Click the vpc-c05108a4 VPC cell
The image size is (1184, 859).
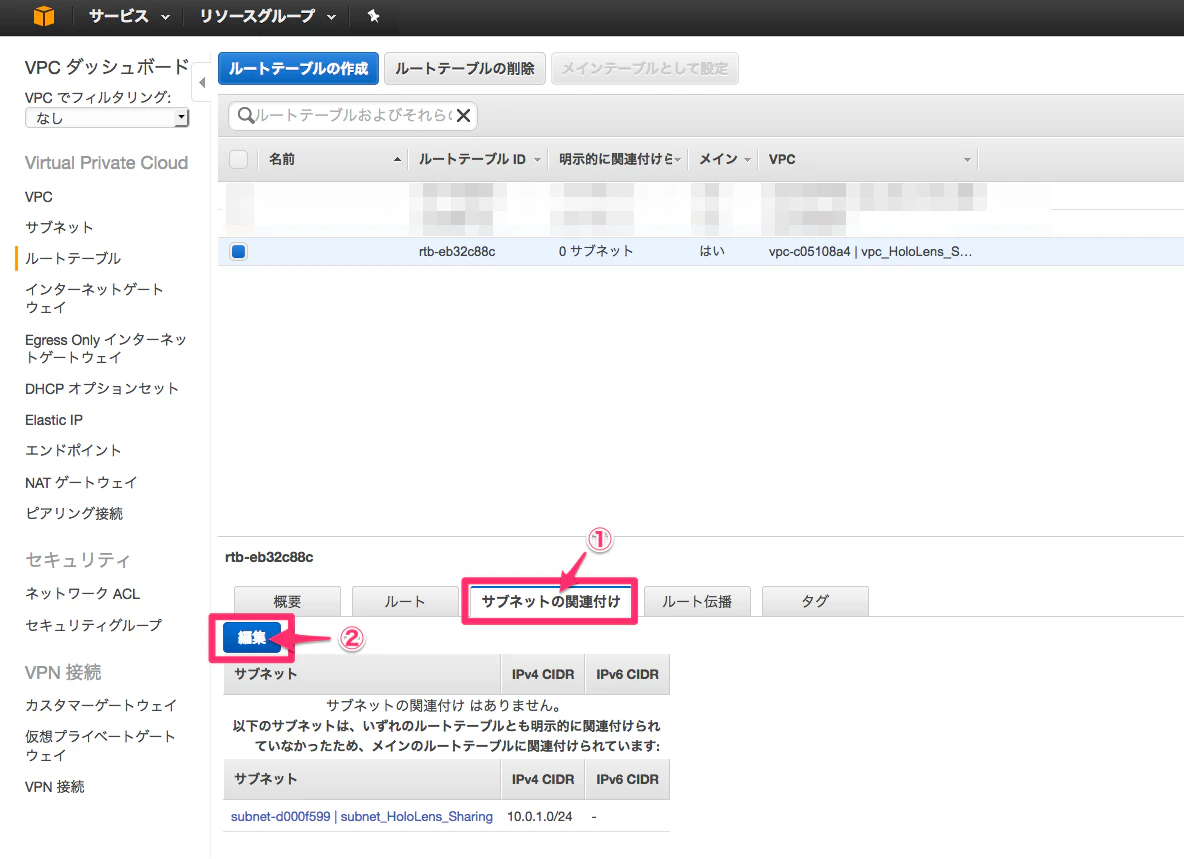click(x=871, y=251)
